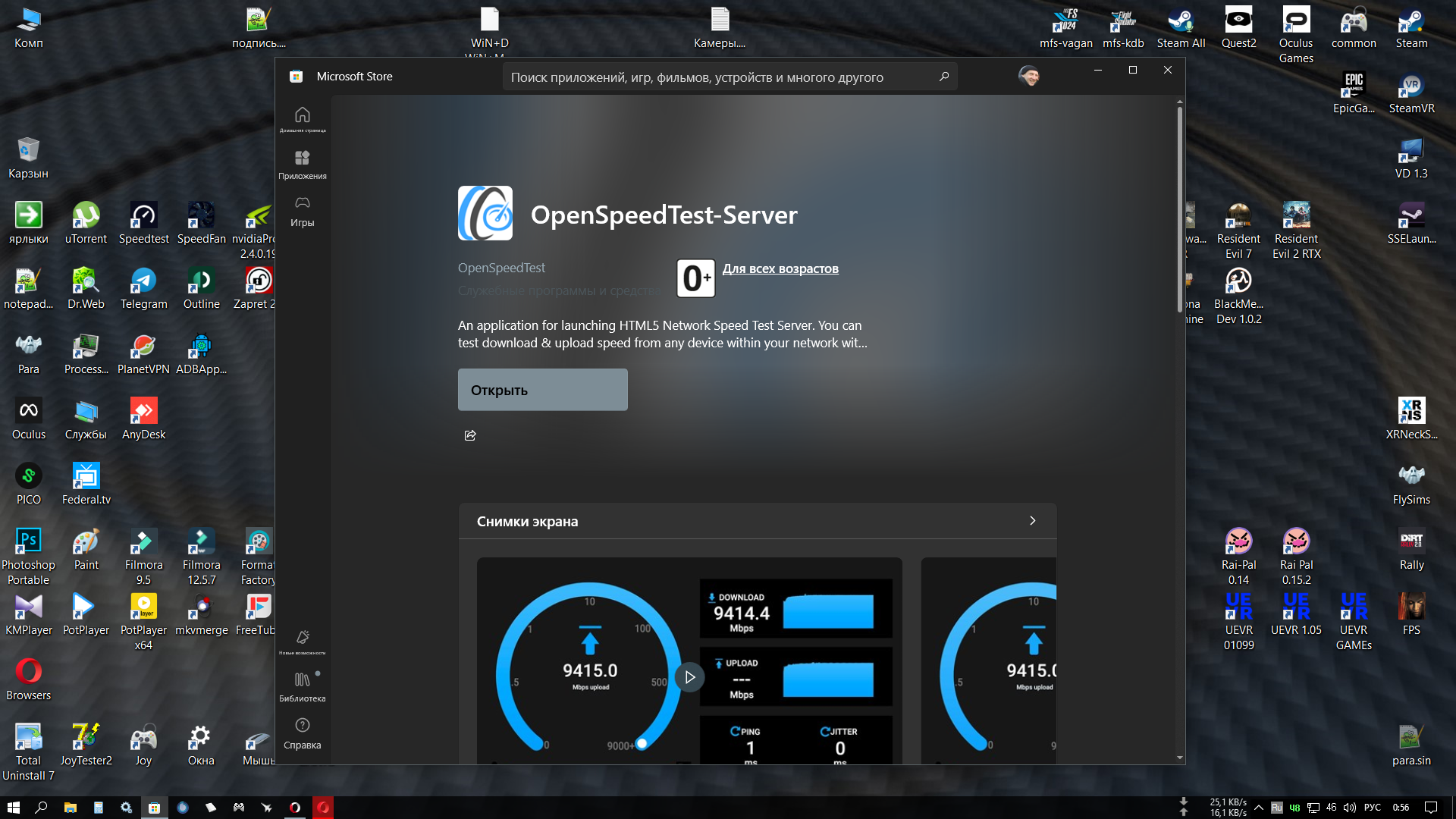
Task: Click the Store window vertical scrollbar
Action: click(x=1180, y=209)
